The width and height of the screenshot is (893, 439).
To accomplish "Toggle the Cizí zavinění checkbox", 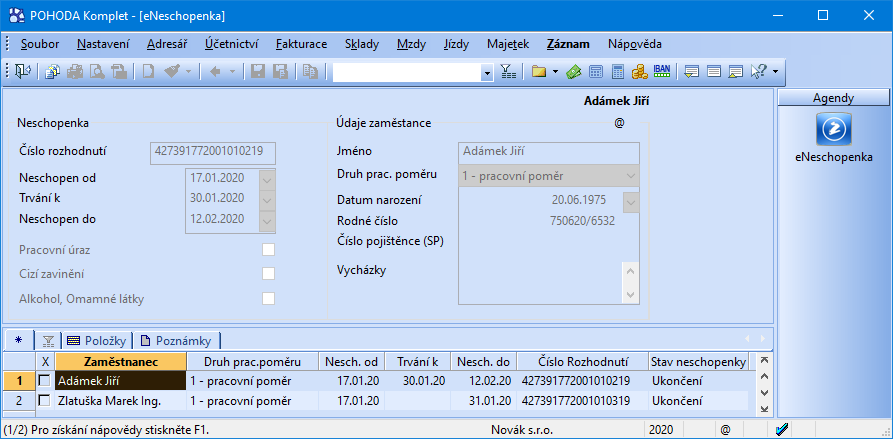I will point(268,274).
